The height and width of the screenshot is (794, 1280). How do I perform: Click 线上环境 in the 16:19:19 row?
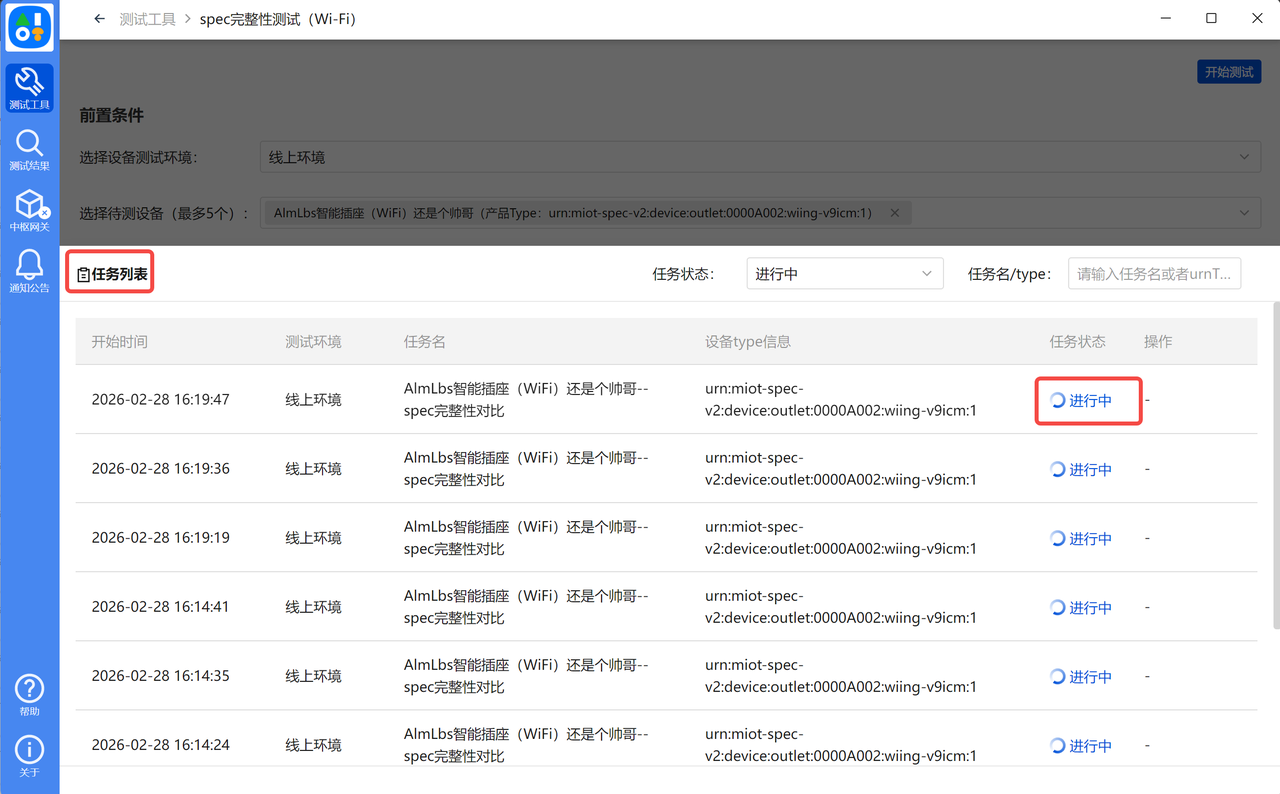point(313,538)
